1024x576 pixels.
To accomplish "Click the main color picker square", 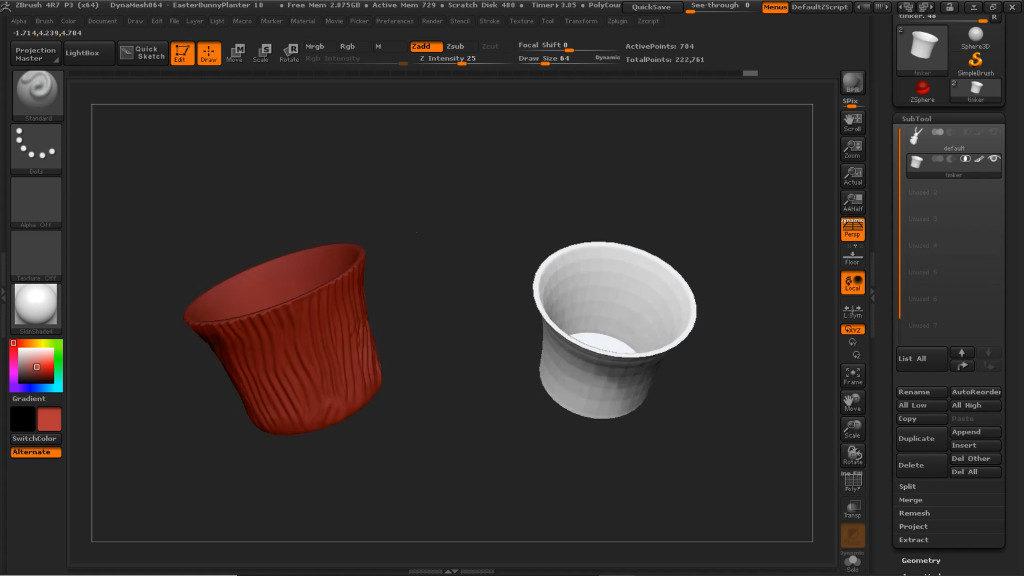I will pos(37,366).
